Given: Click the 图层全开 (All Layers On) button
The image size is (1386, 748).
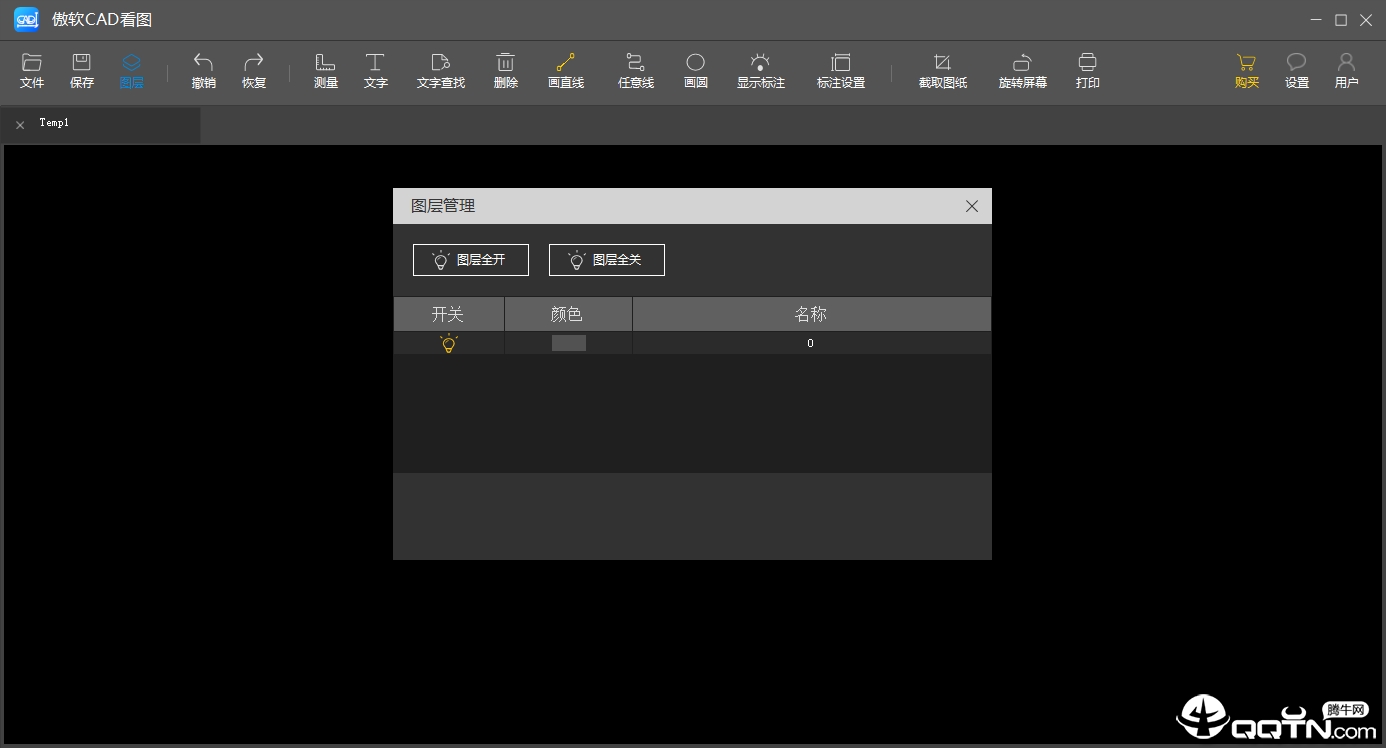Looking at the screenshot, I should pyautogui.click(x=471, y=260).
